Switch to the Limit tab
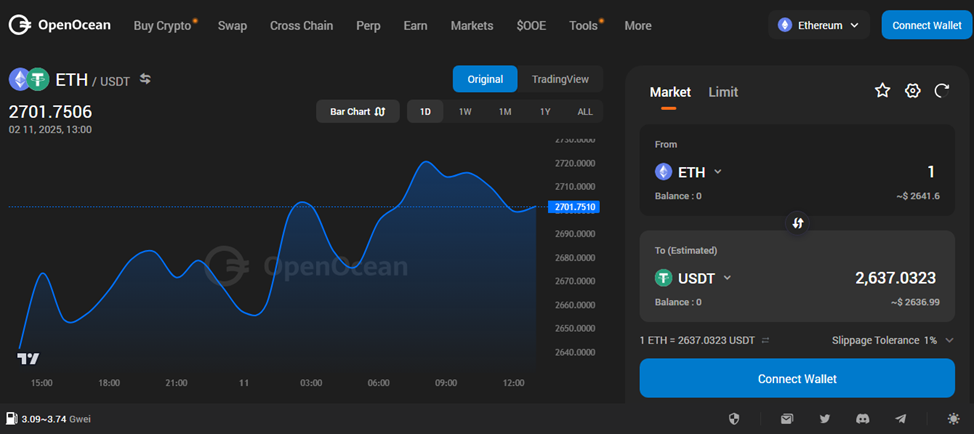This screenshot has height=434, width=974. (723, 93)
